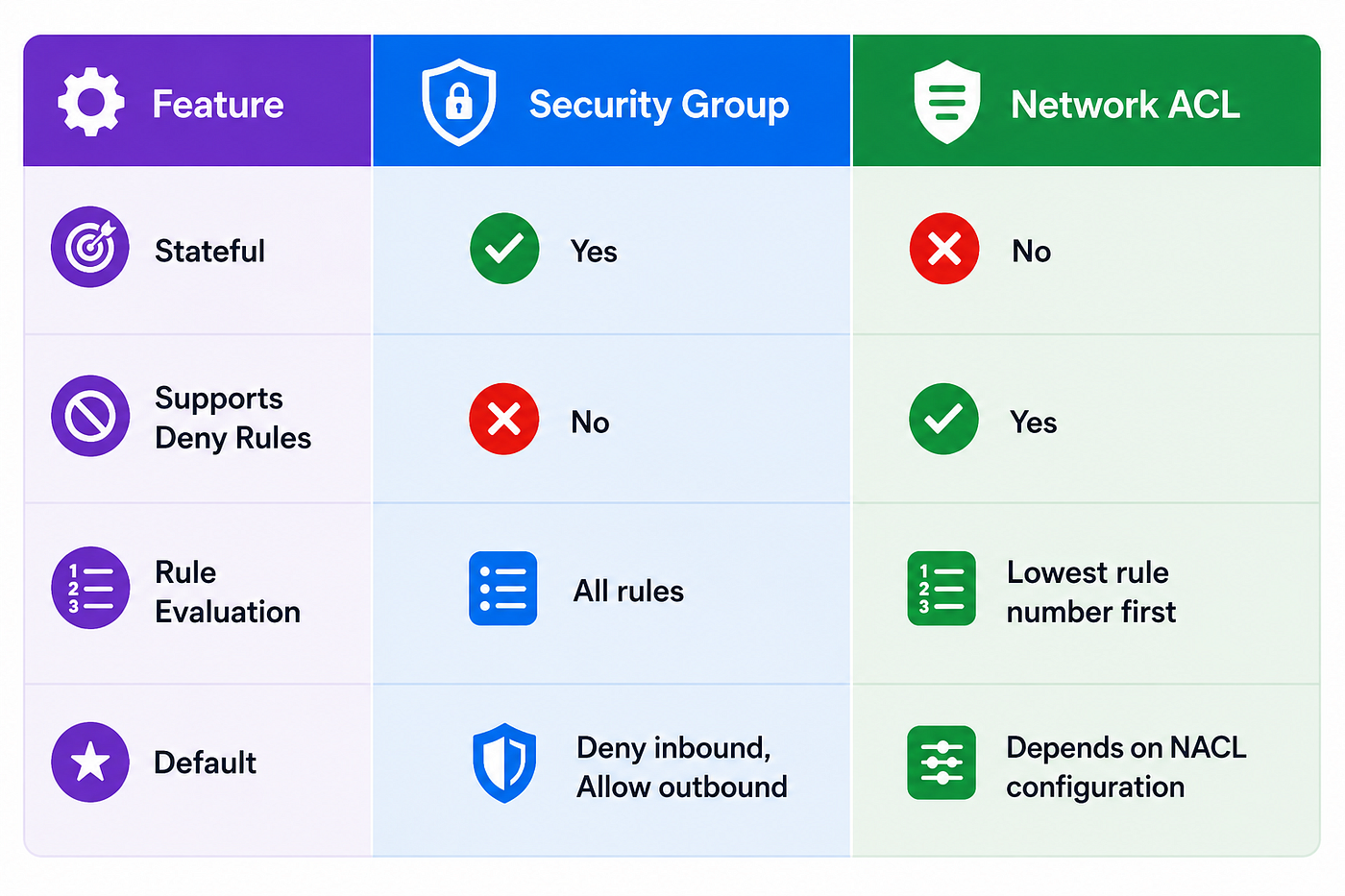The image size is (1345, 896).
Task: Select the purple star Default icon
Action: 90,763
